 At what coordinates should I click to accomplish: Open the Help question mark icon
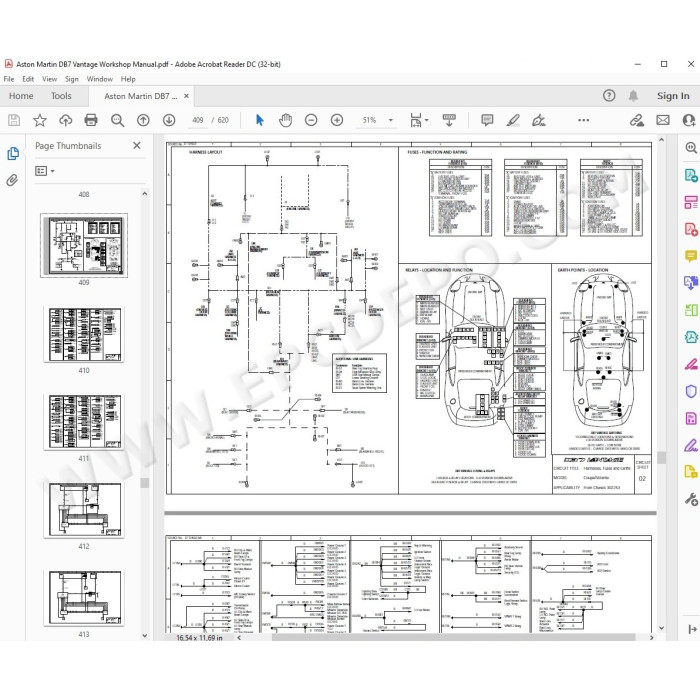[x=609, y=96]
